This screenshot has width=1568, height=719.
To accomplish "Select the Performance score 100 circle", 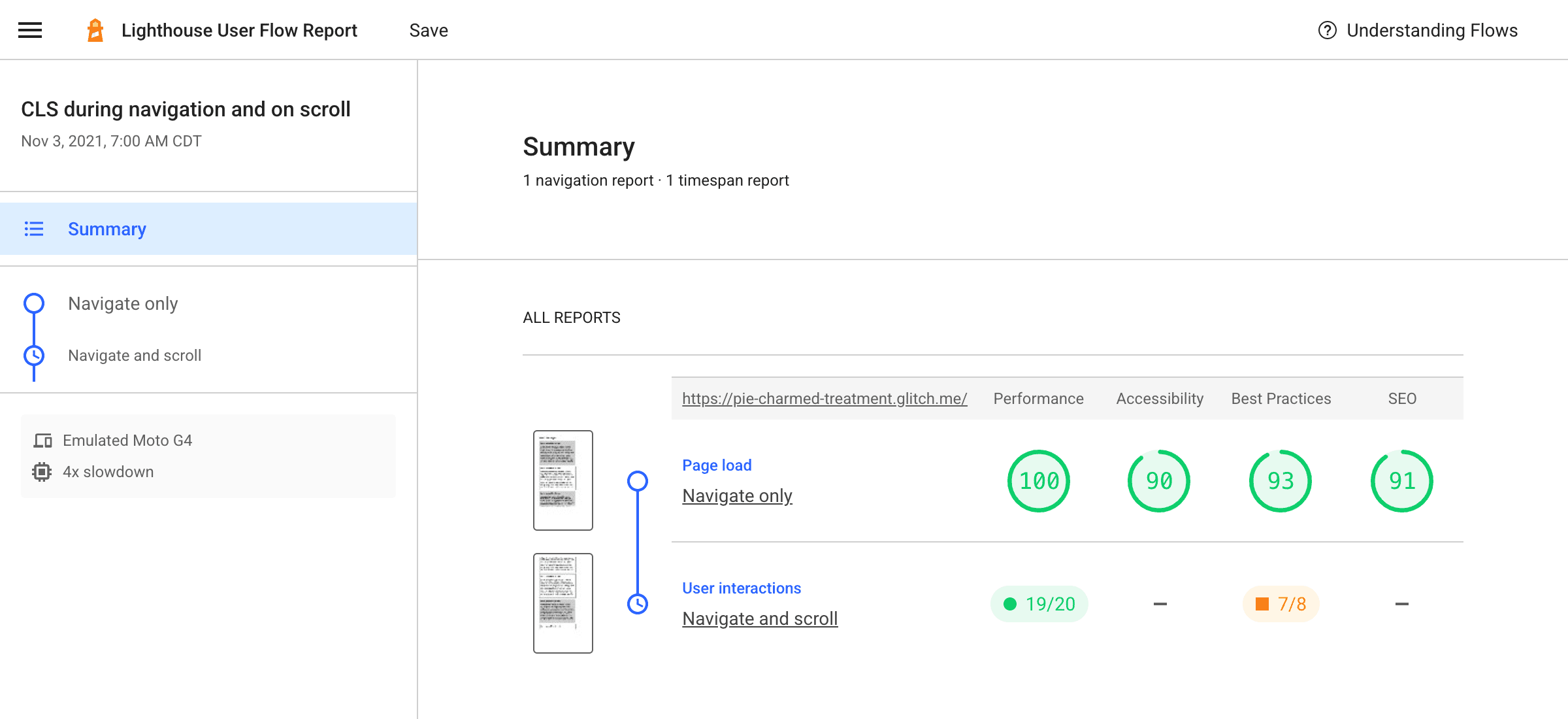I will click(1038, 481).
